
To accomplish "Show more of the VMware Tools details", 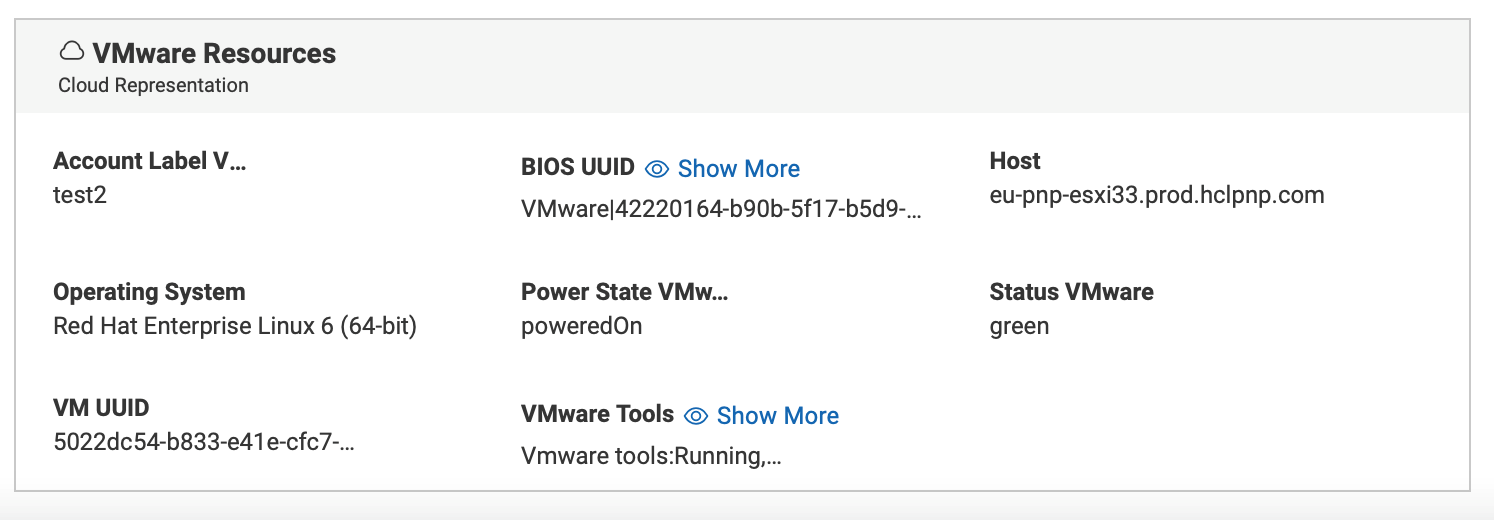I will point(777,416).
